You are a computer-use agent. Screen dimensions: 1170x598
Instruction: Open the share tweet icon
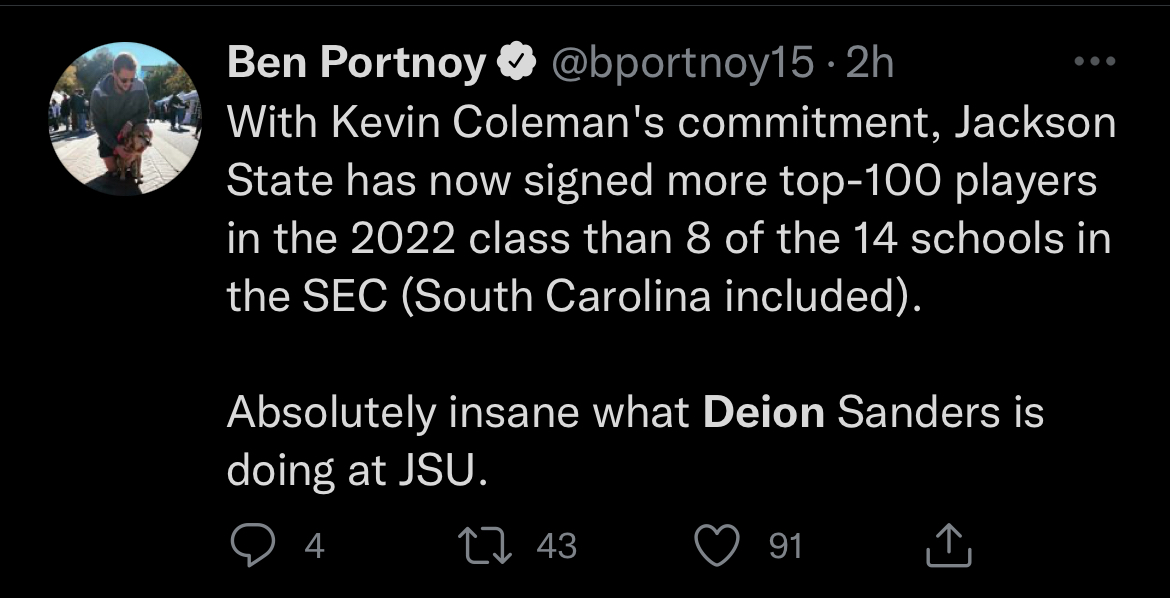951,546
